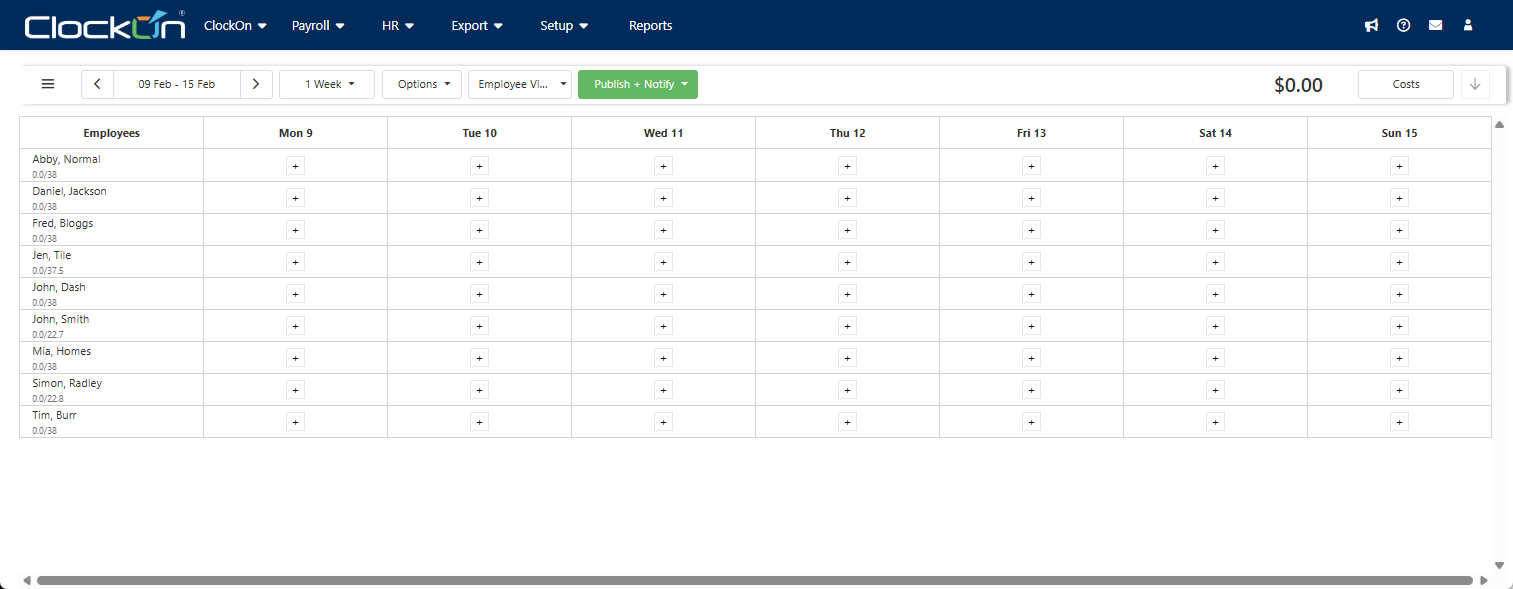Open the ClockOn navigation menu
This screenshot has width=1513, height=589.
(x=235, y=26)
